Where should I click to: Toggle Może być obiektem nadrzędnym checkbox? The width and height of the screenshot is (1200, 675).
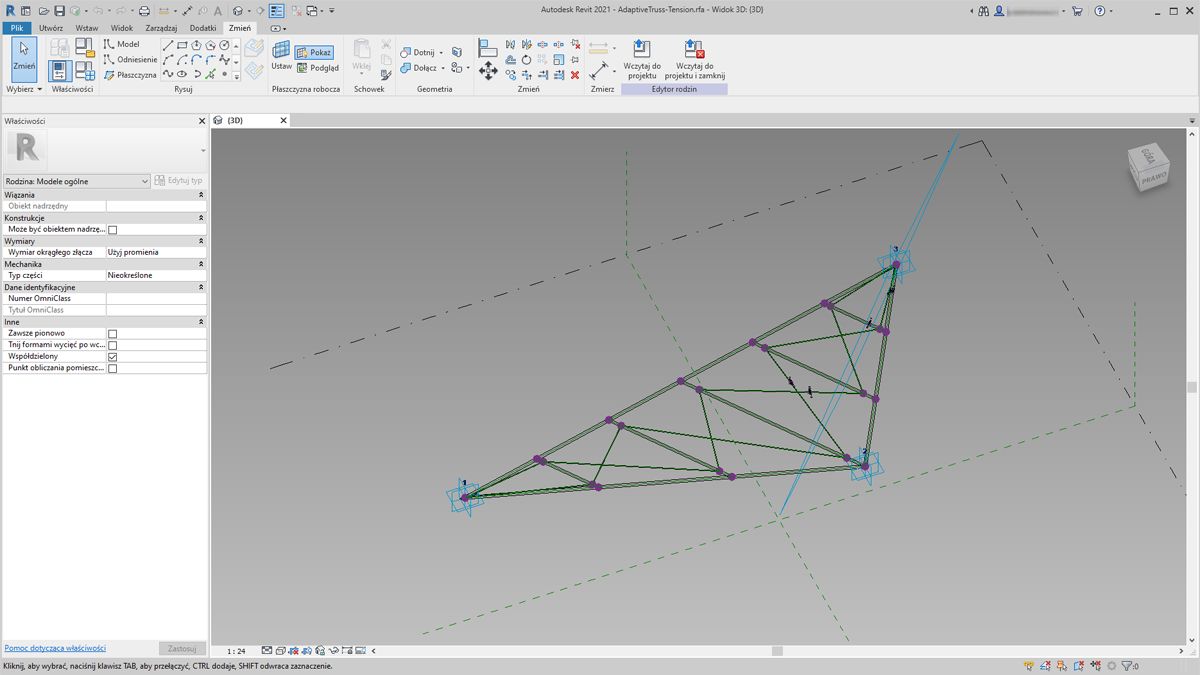112,230
